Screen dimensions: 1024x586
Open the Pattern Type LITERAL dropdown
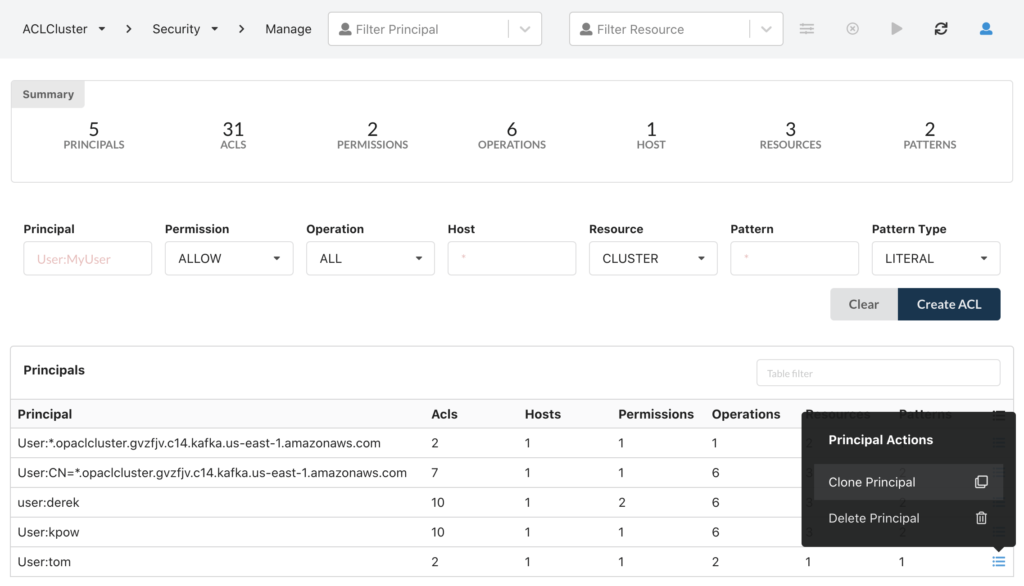pyautogui.click(x=935, y=258)
